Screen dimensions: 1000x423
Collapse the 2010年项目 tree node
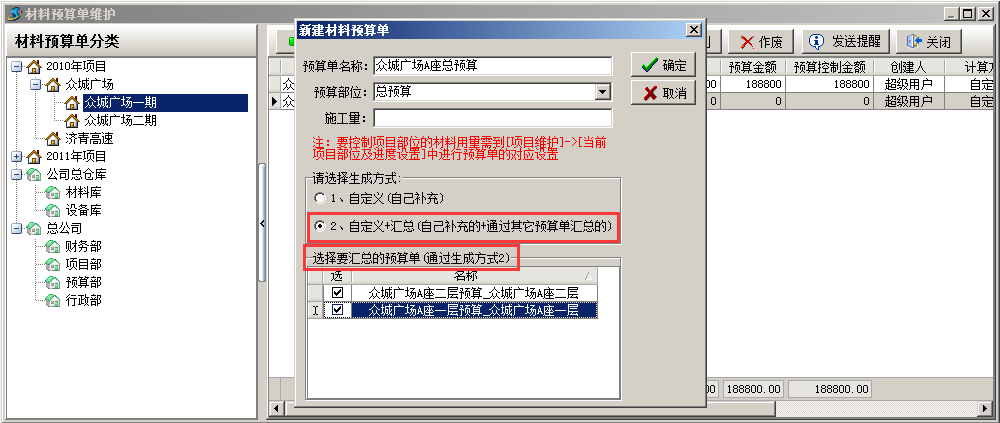[x=17, y=66]
